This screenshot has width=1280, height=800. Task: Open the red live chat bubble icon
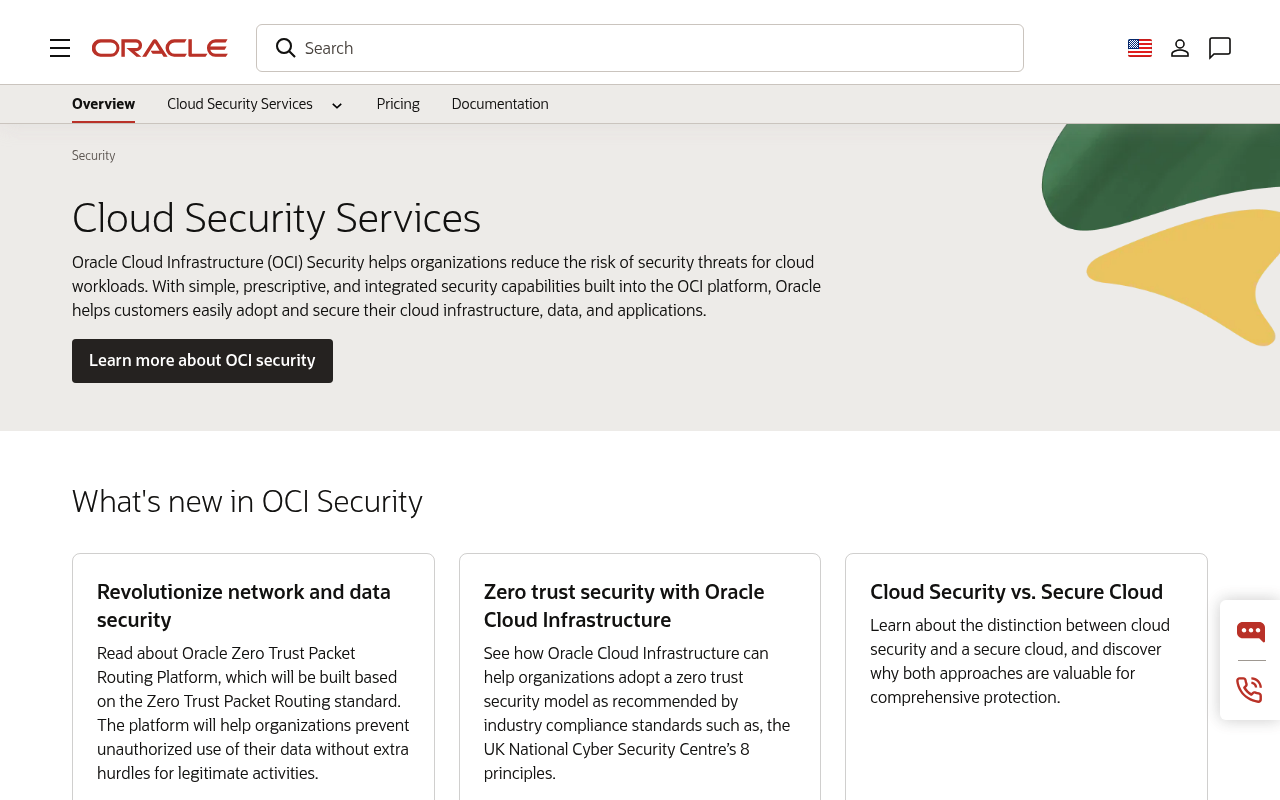pos(1251,632)
